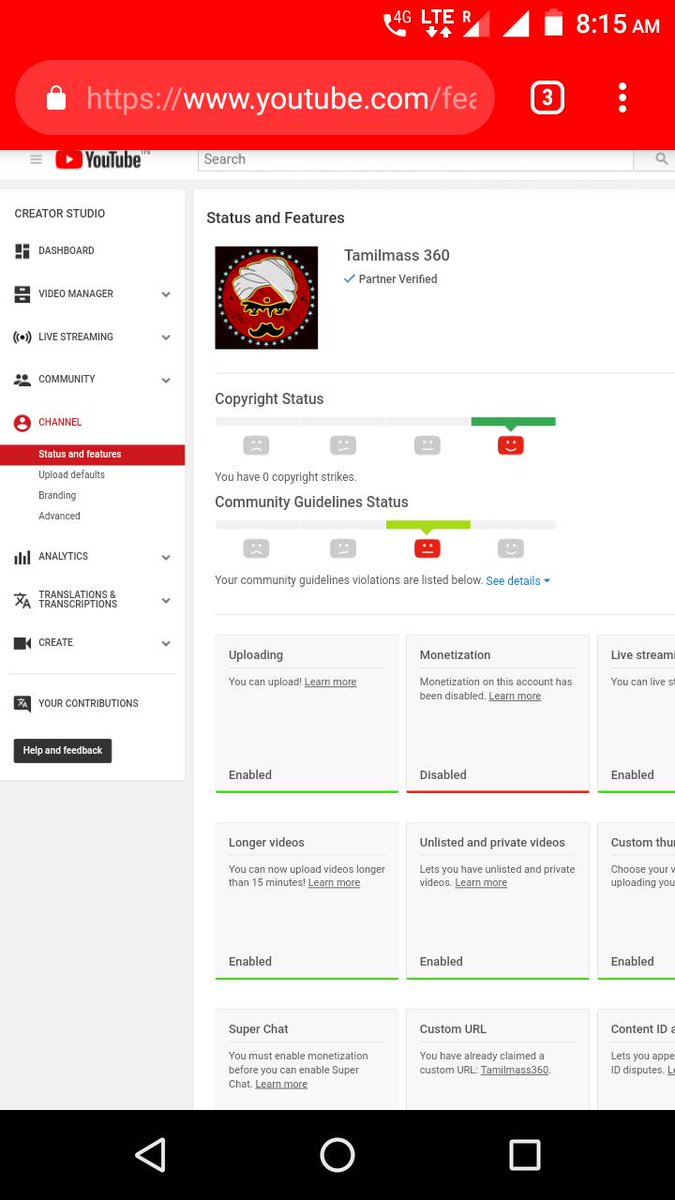Viewport: 675px width, 1200px height.
Task: Click Learn more under Super Chat
Action: 281,1084
